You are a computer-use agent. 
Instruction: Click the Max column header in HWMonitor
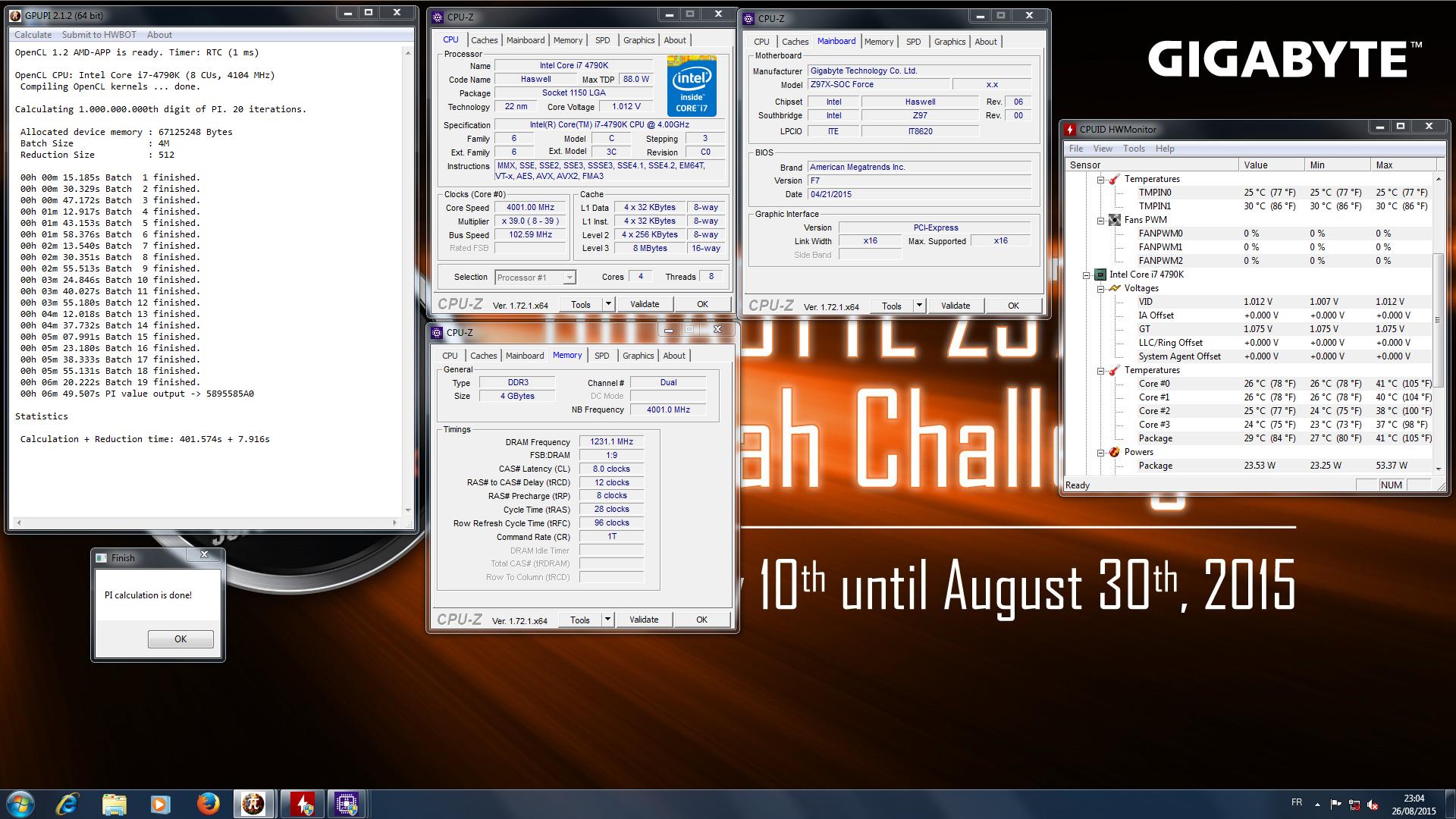pyautogui.click(x=1403, y=165)
